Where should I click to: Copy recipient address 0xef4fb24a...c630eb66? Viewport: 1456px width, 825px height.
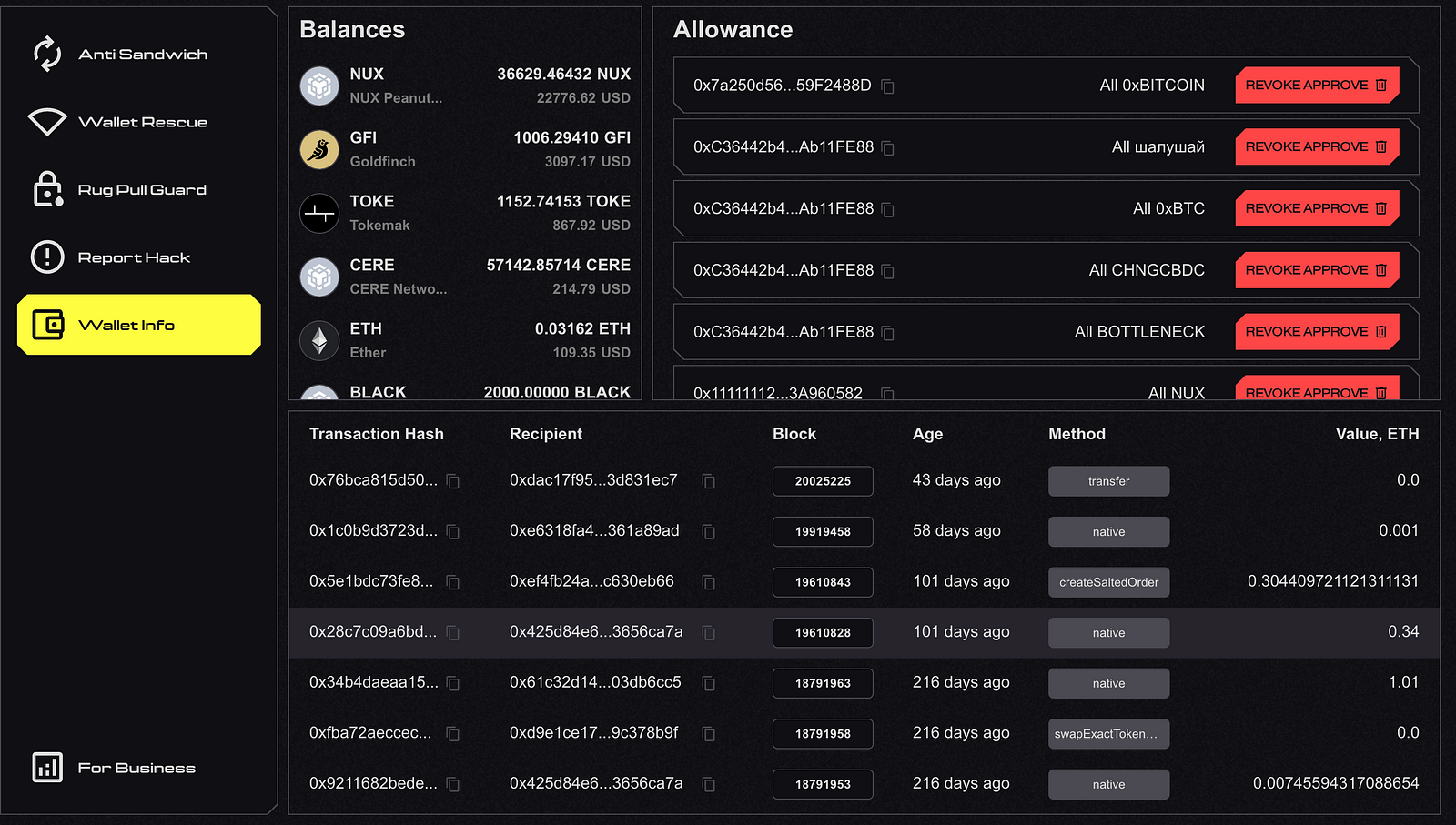(x=709, y=582)
